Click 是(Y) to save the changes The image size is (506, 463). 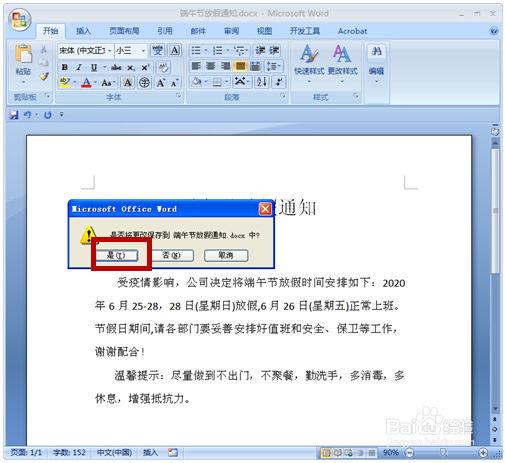tap(116, 255)
